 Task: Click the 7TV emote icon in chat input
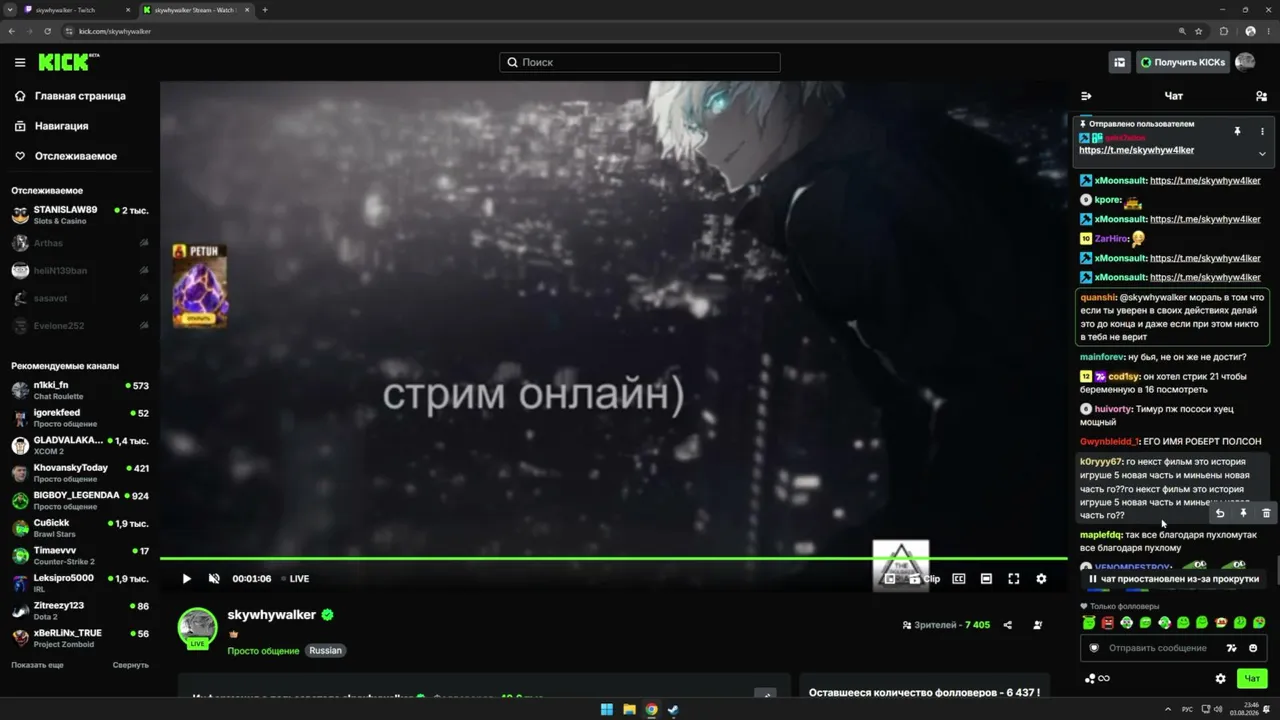click(x=1231, y=648)
